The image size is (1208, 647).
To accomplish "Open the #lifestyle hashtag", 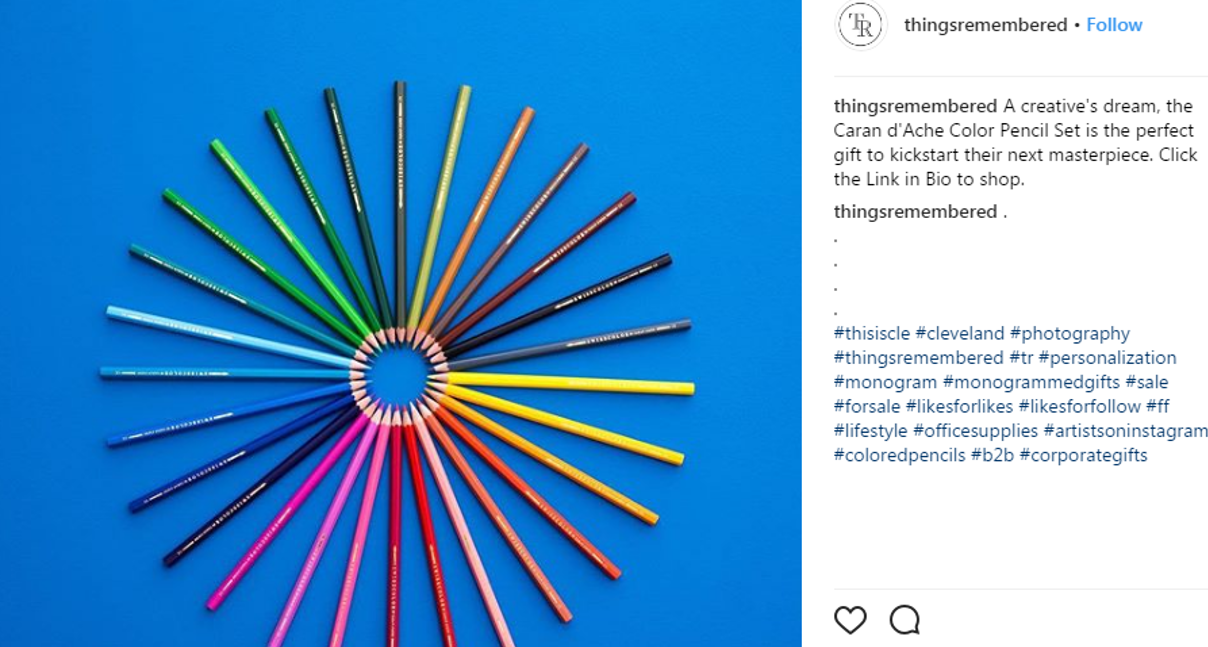I will pyautogui.click(x=871, y=430).
